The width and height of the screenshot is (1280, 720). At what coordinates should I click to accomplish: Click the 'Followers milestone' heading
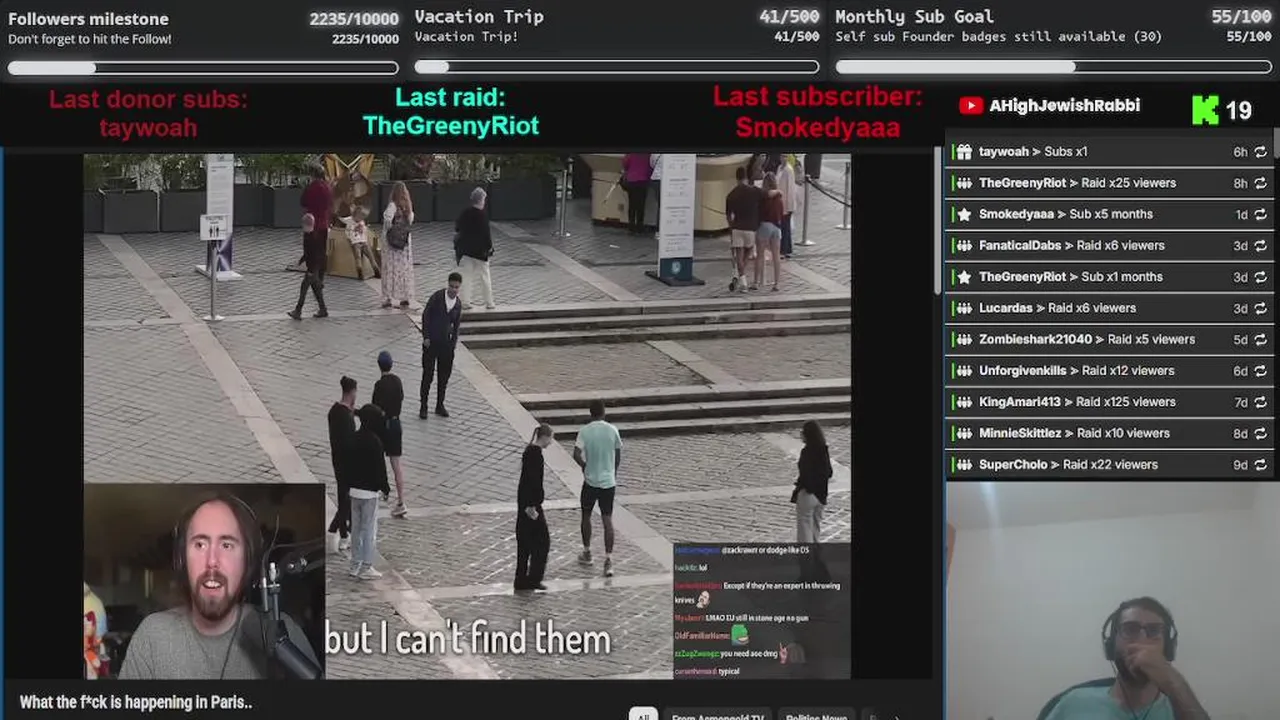[x=88, y=19]
